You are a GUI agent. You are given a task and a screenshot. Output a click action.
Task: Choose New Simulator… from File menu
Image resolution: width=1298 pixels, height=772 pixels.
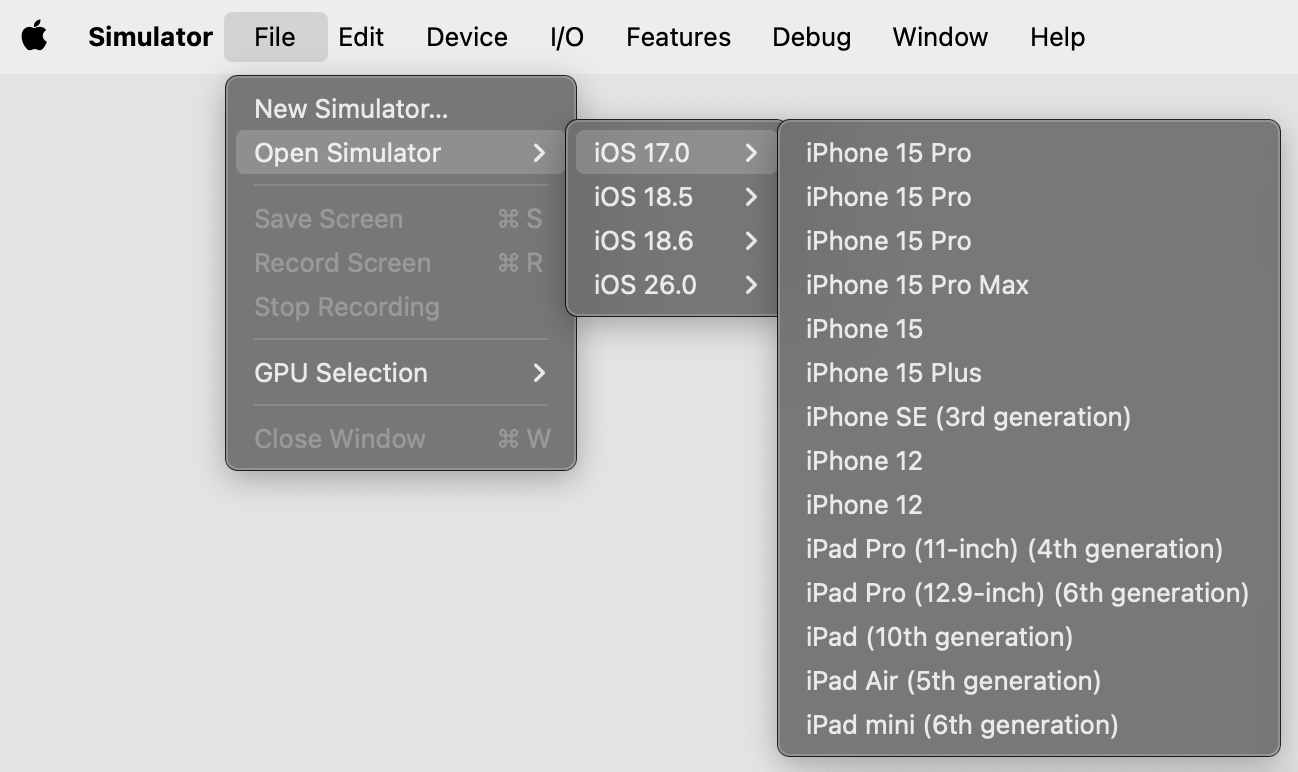pyautogui.click(x=351, y=109)
